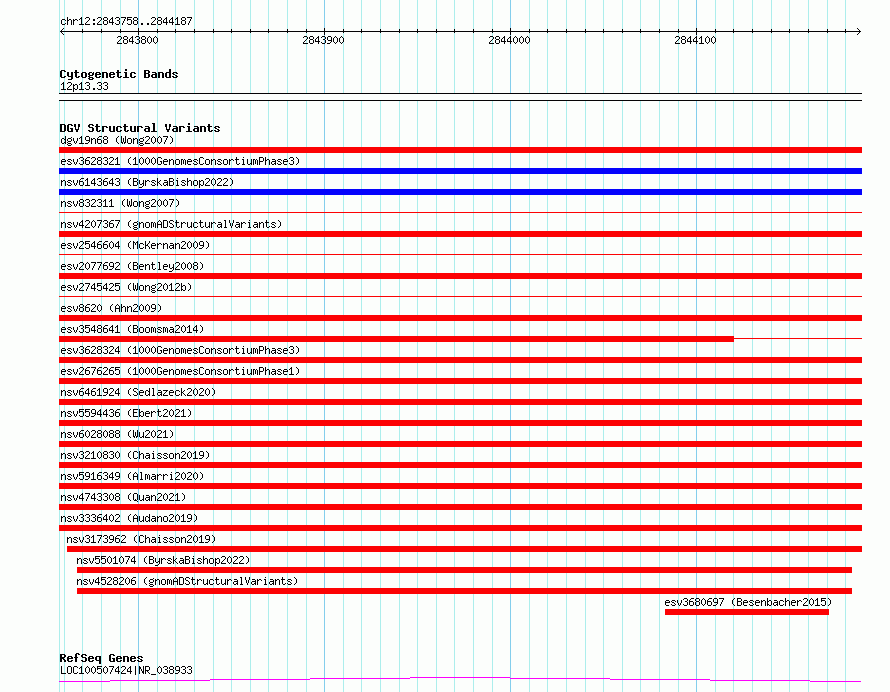Open nsv6028088 (Wu2021) variant entry
890x692 pixels.
(117, 434)
